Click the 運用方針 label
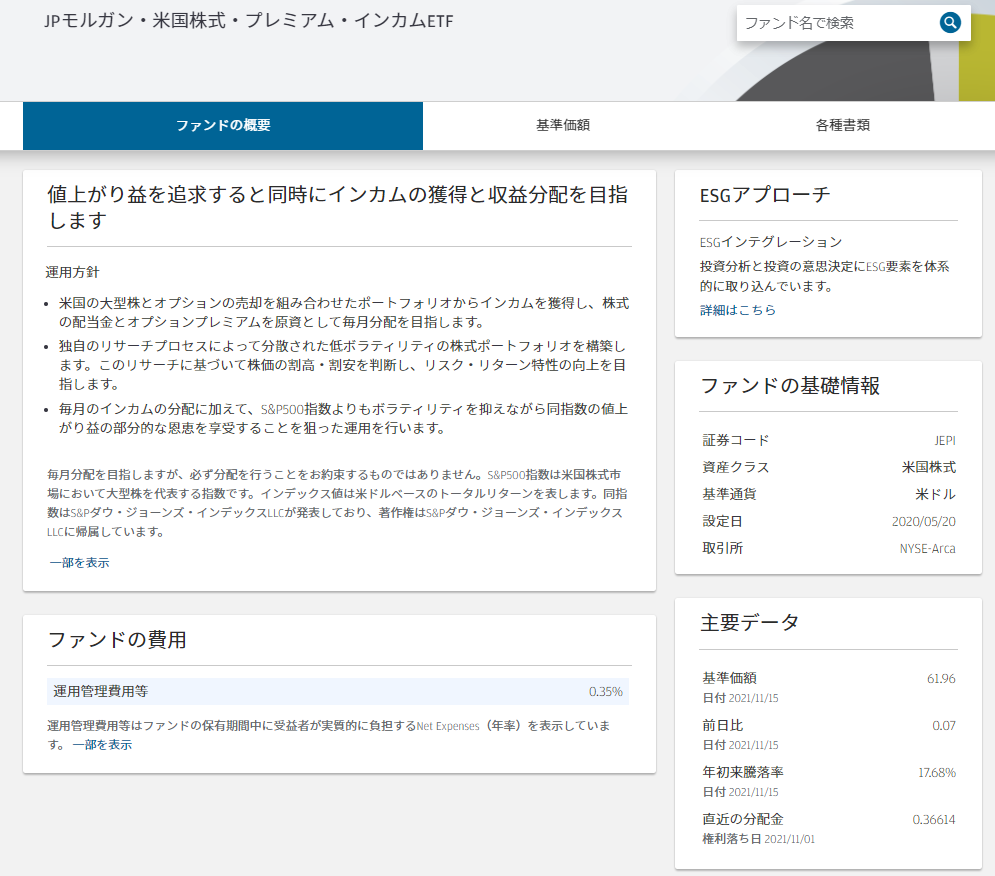This screenshot has width=995, height=876. click(x=73, y=272)
